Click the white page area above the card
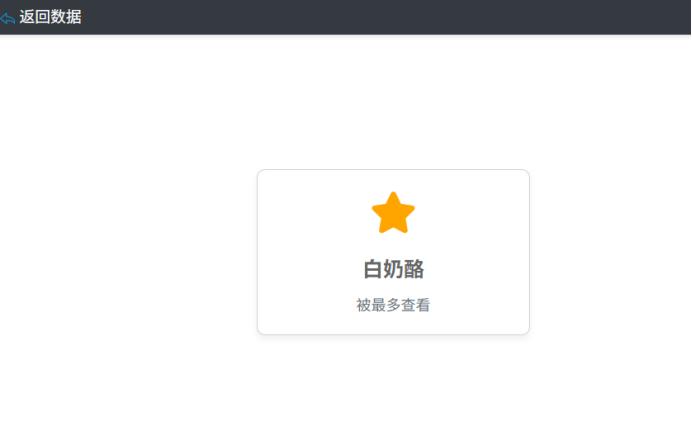692x432 pixels. click(393, 101)
